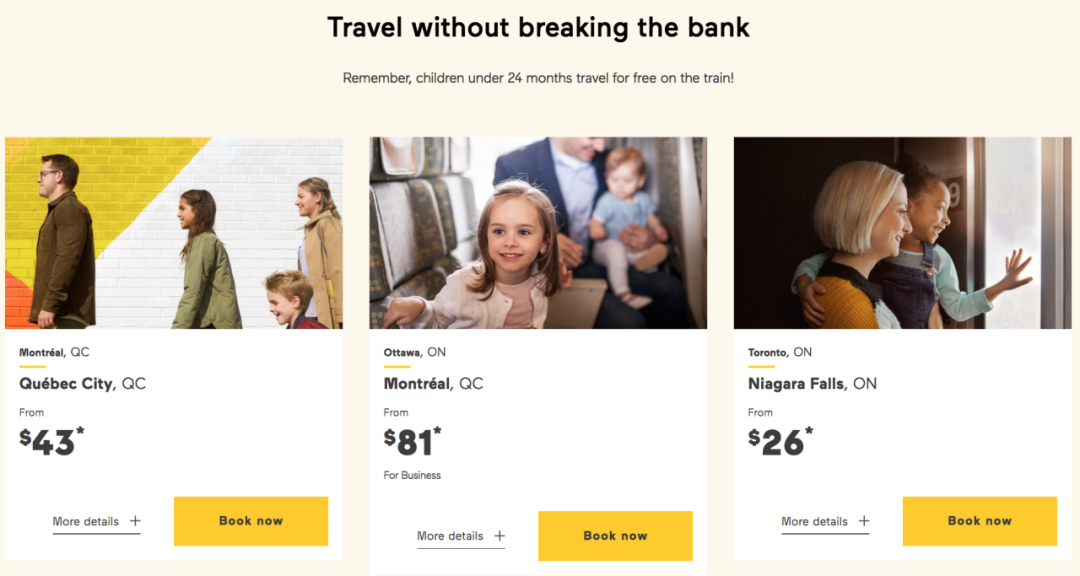Select the Montréal, QC destination title
The height and width of the screenshot is (576, 1080).
click(433, 384)
